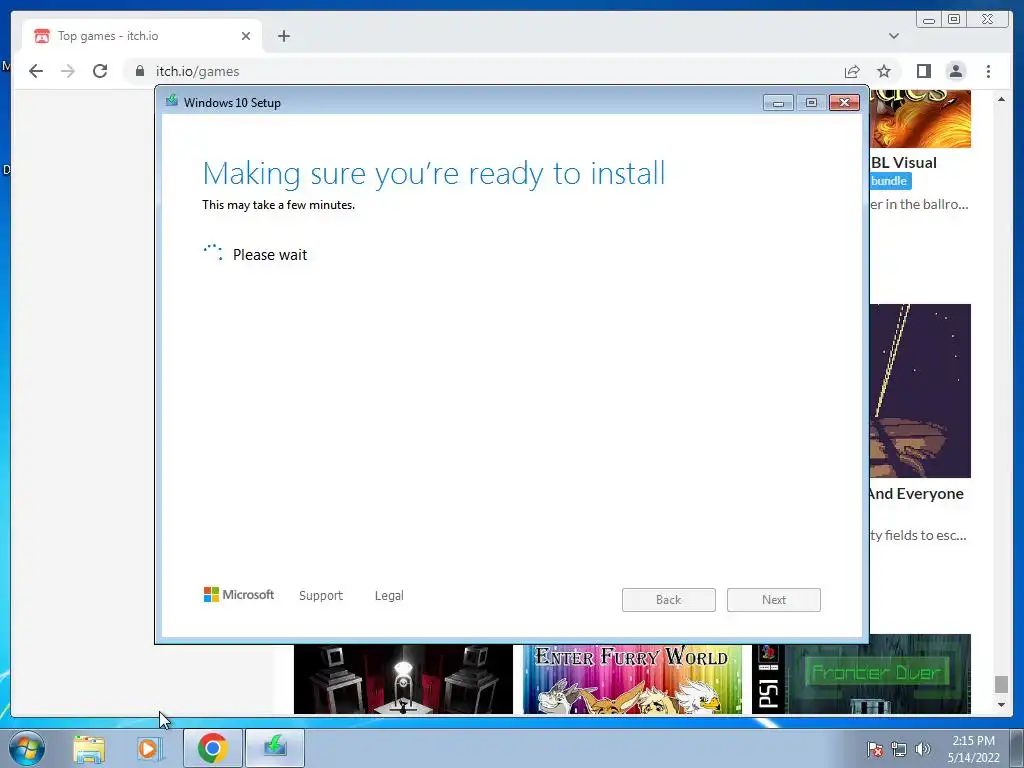The height and width of the screenshot is (768, 1024).
Task: Switch to Chrome in taskbar
Action: 213,748
